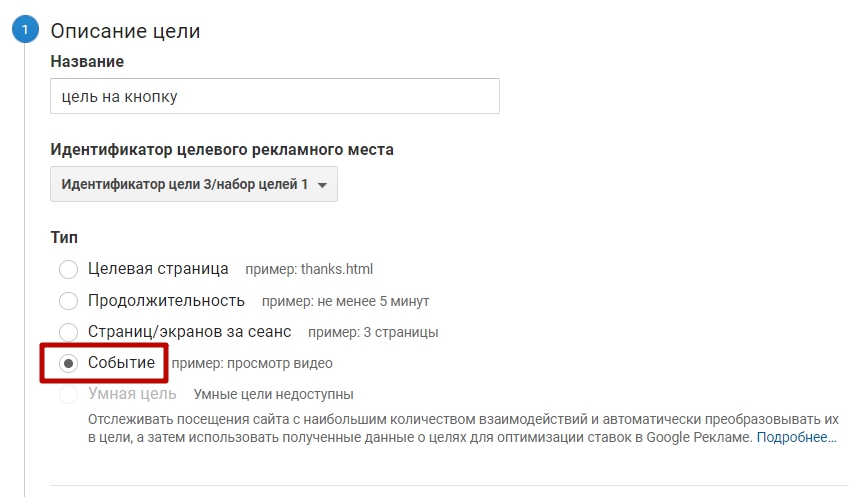Click the step 1 number circle icon

point(25,31)
